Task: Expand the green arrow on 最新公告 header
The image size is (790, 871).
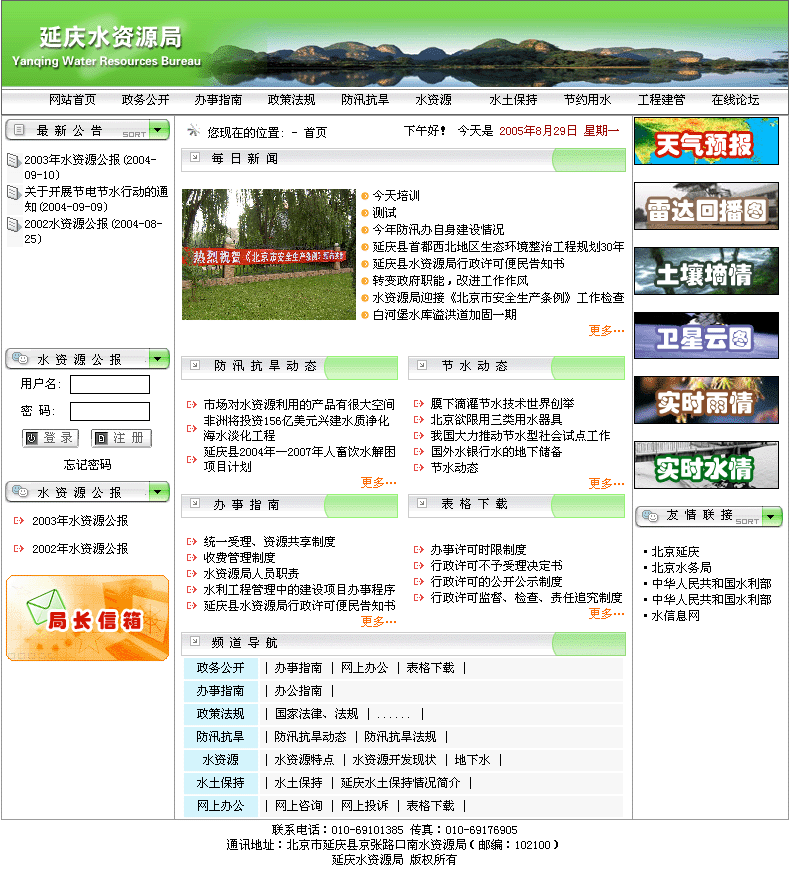Action: coord(158,130)
